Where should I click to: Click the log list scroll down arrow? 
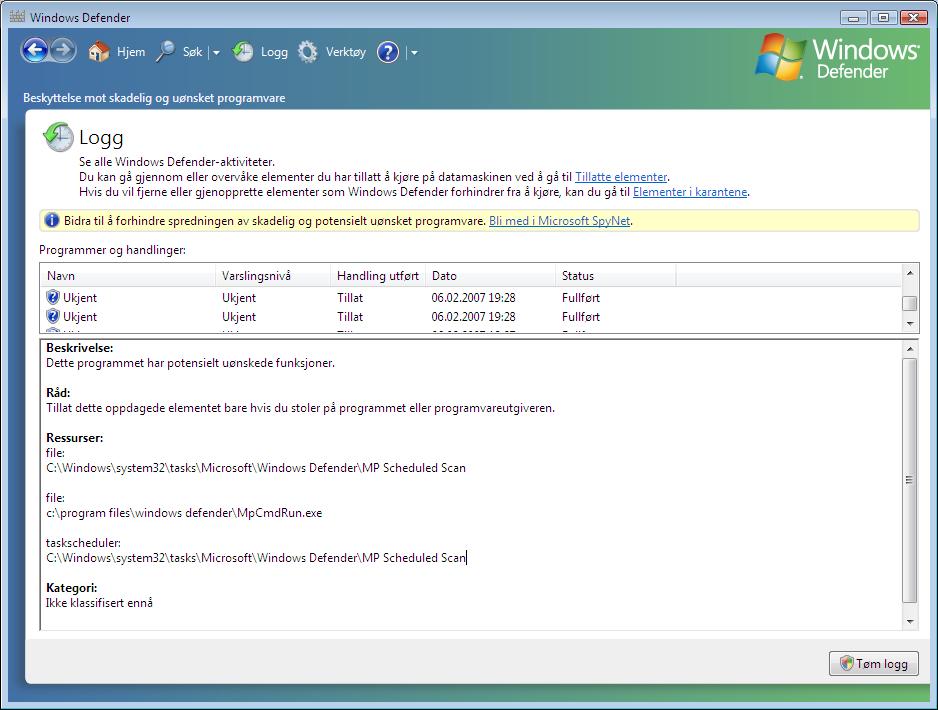910,324
